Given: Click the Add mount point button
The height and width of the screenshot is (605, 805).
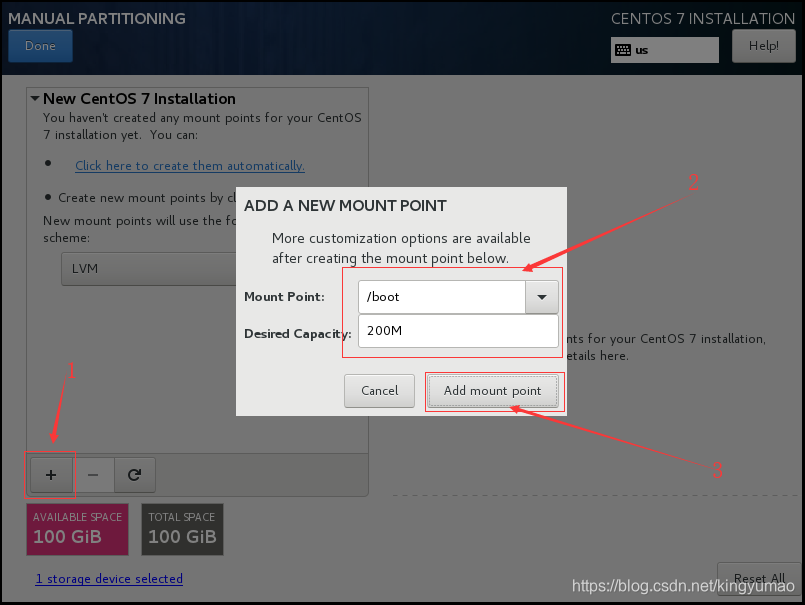Looking at the screenshot, I should tap(493, 391).
